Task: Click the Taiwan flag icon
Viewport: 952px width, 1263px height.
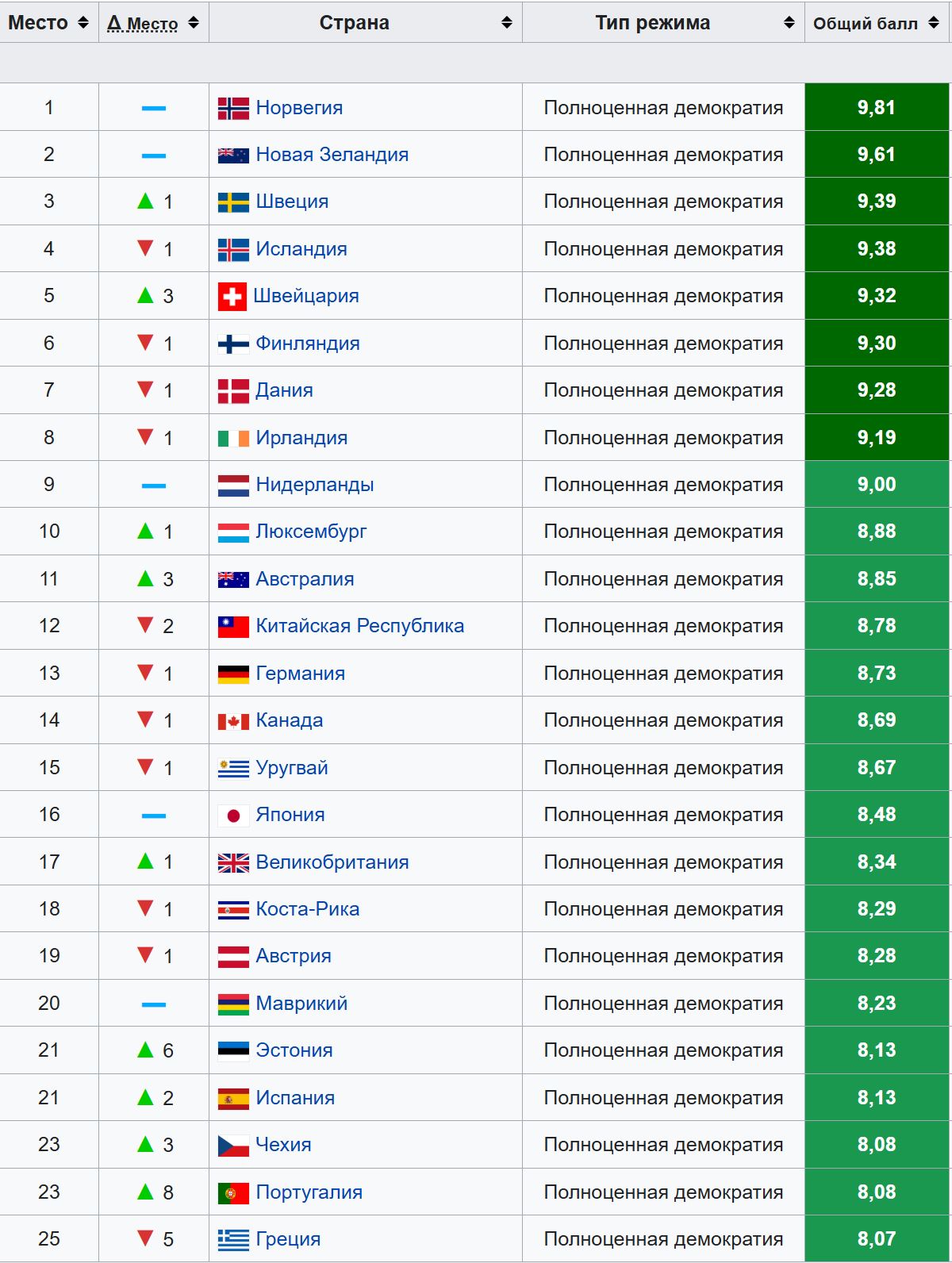Action: pos(233,627)
